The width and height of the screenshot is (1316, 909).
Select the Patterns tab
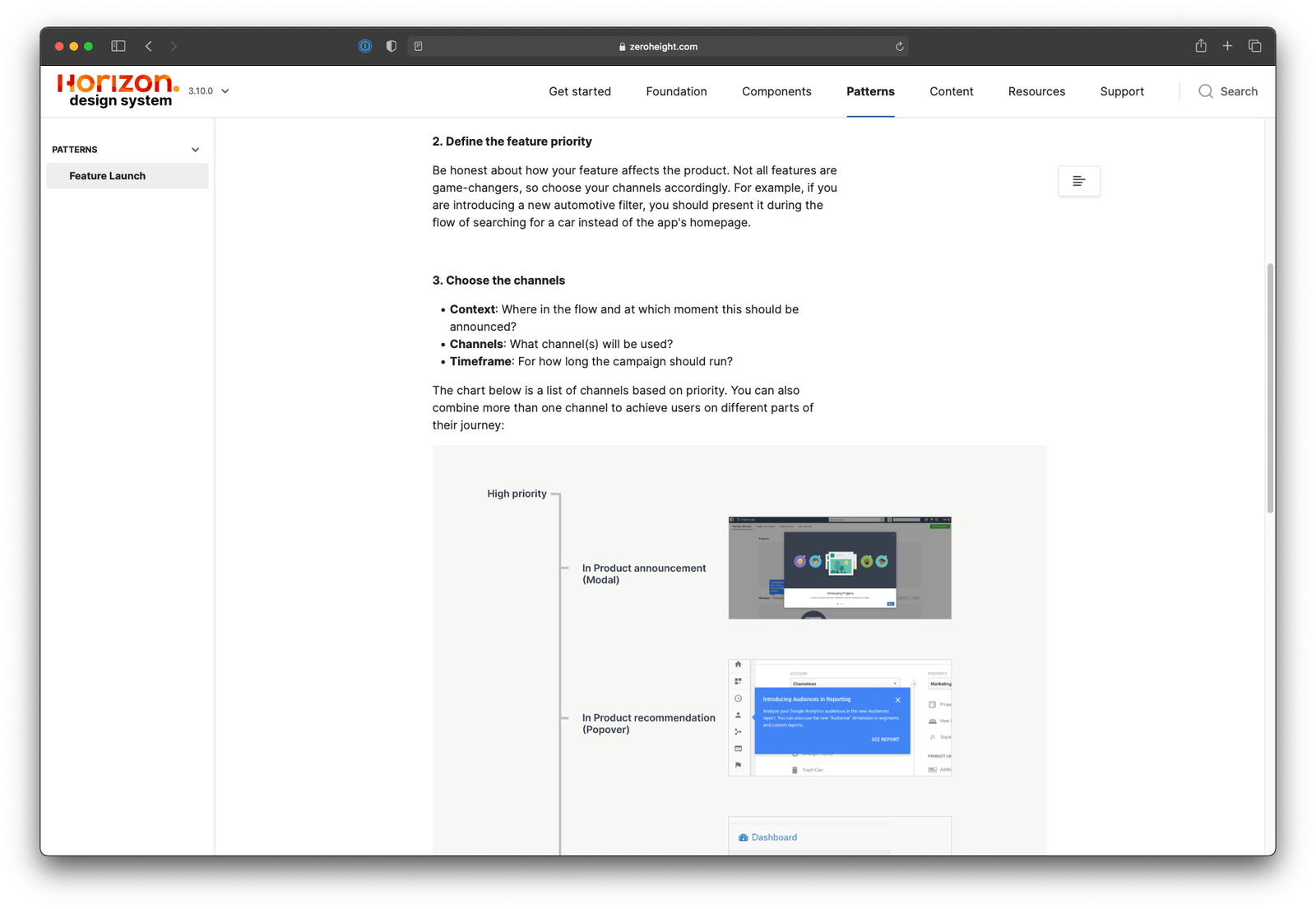tap(870, 91)
